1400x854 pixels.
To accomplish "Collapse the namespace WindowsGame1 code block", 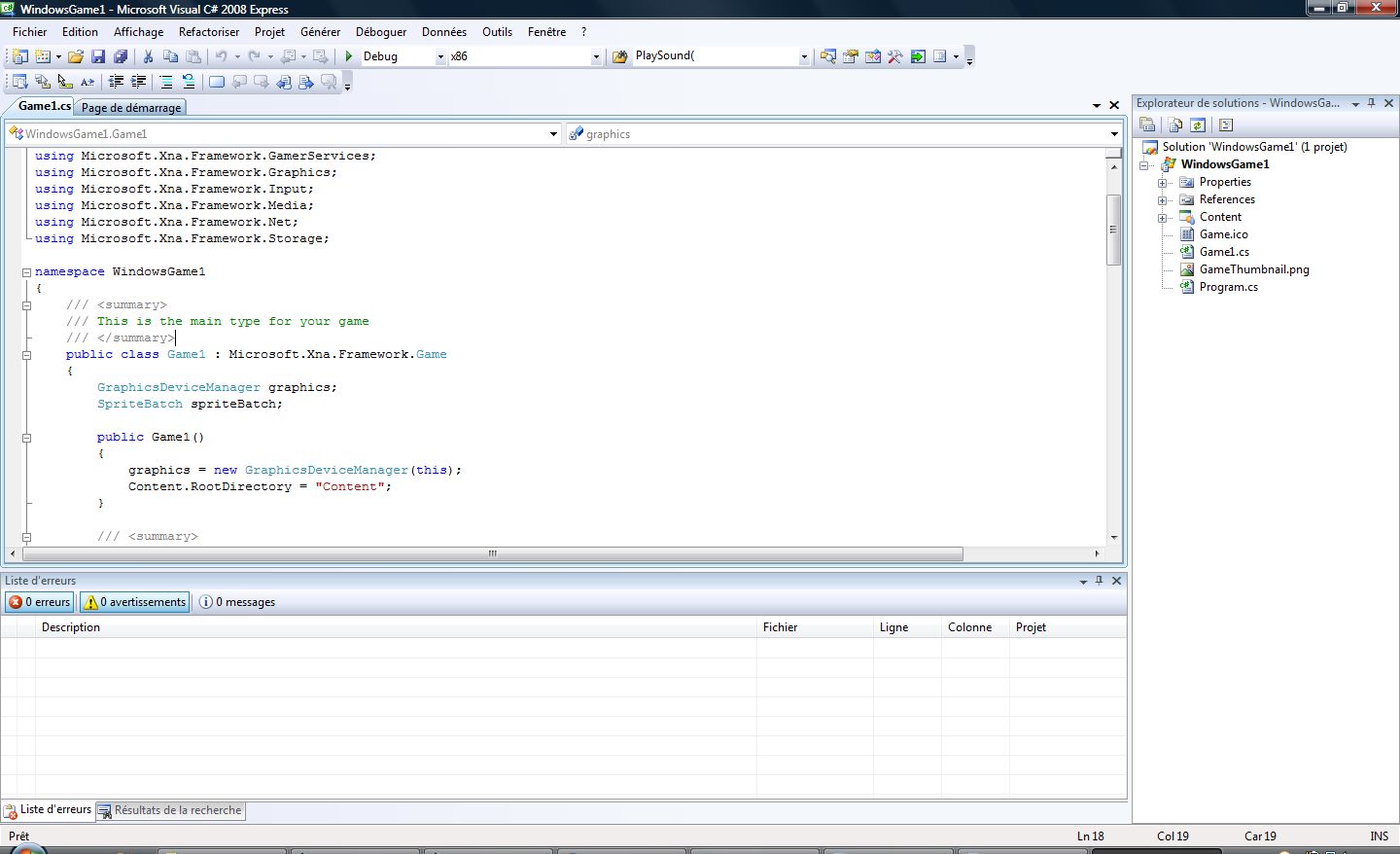I will click(x=27, y=272).
